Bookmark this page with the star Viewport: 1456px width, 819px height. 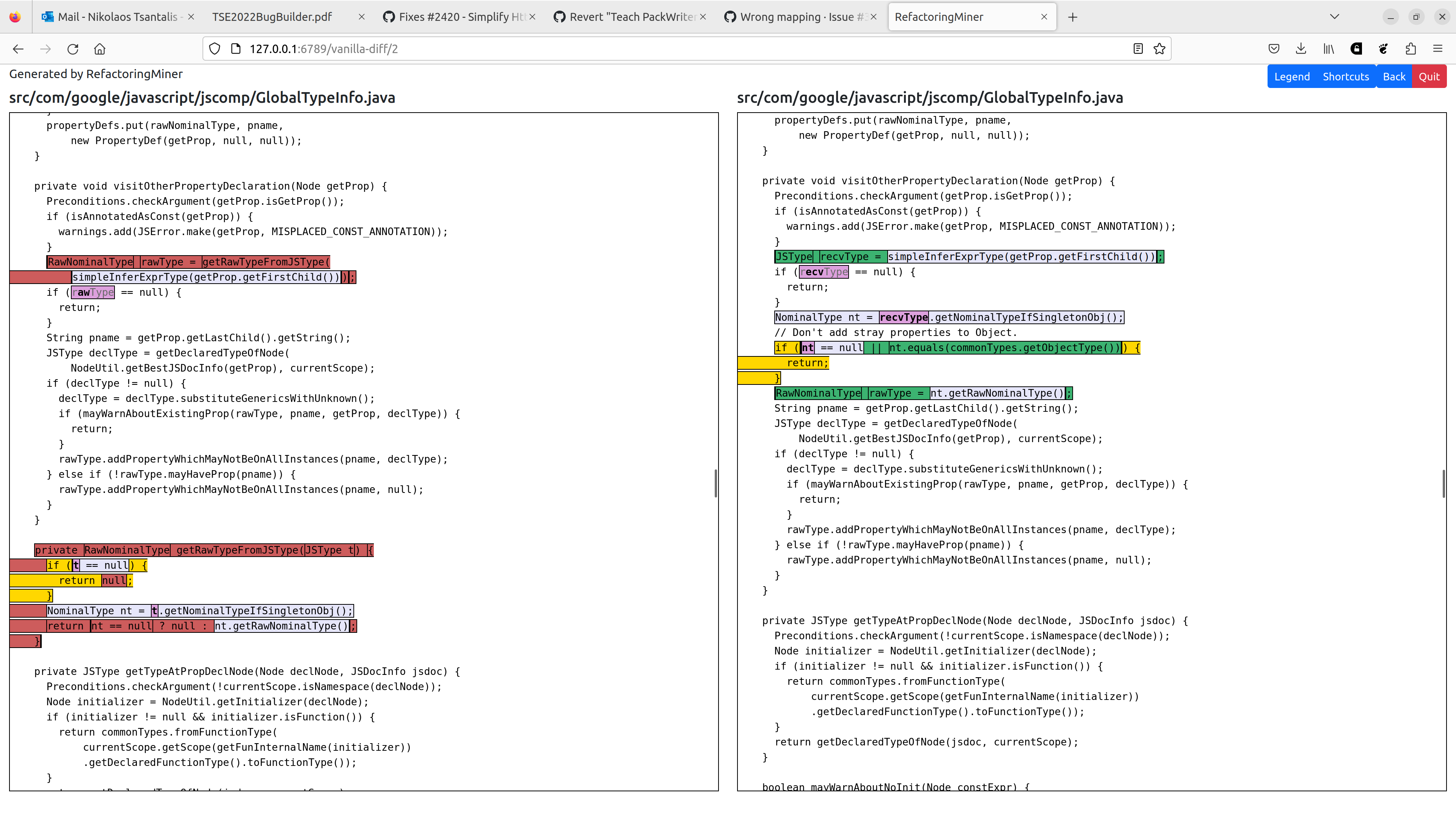tap(1159, 49)
